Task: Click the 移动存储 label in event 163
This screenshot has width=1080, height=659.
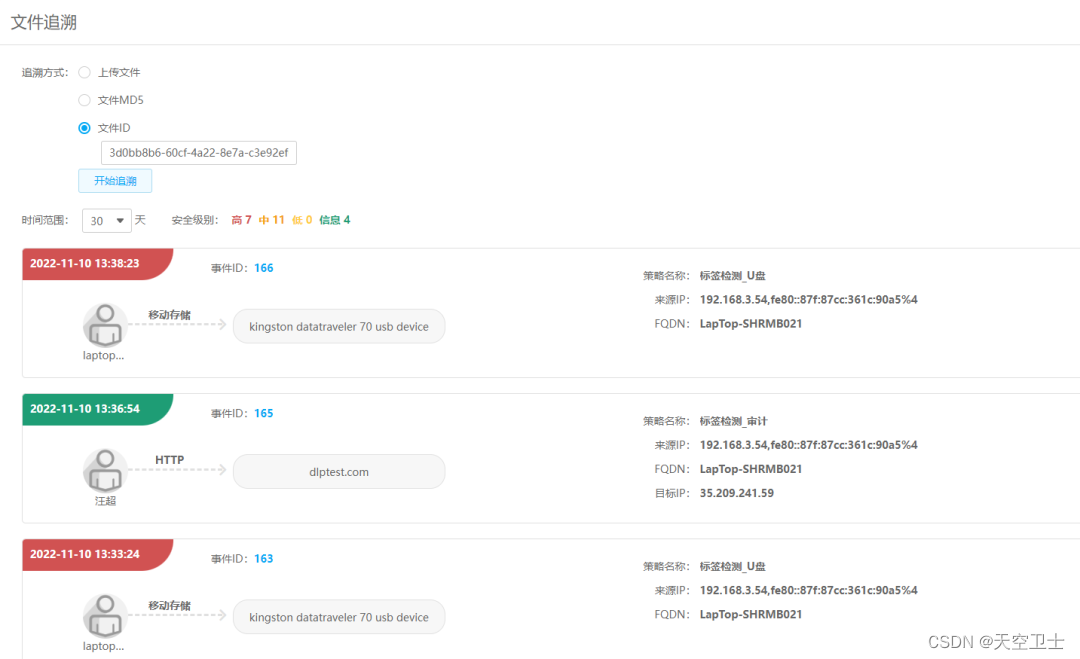Action: coord(169,605)
